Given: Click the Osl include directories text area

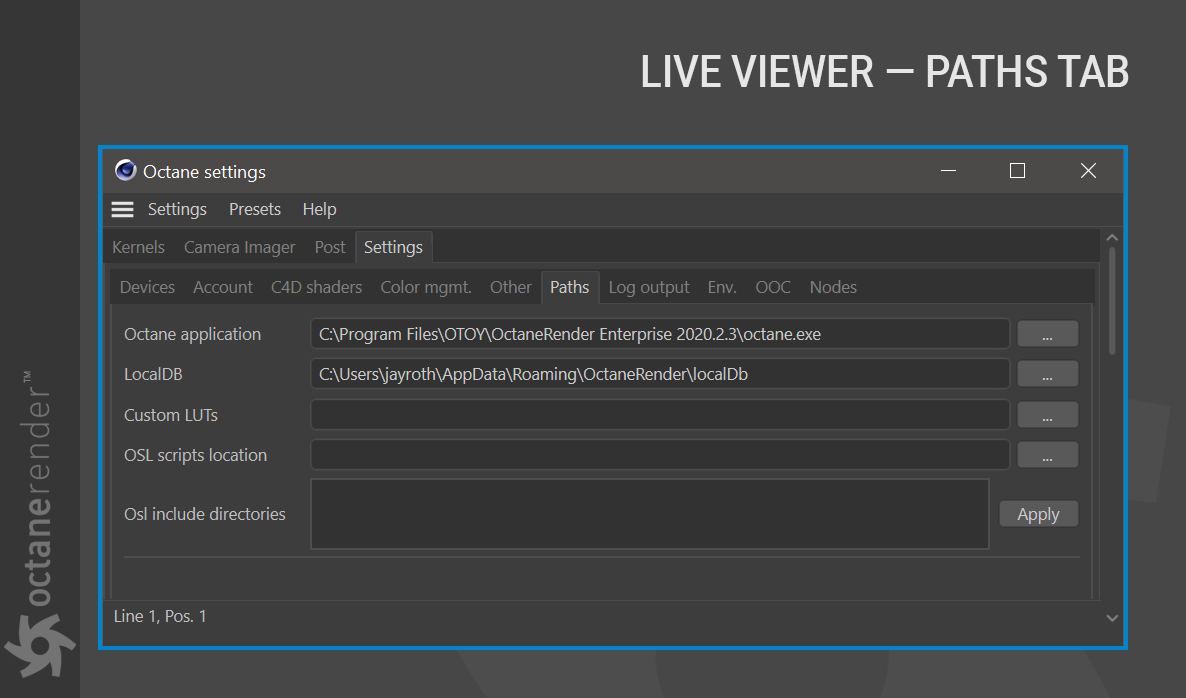Looking at the screenshot, I should click(650, 513).
